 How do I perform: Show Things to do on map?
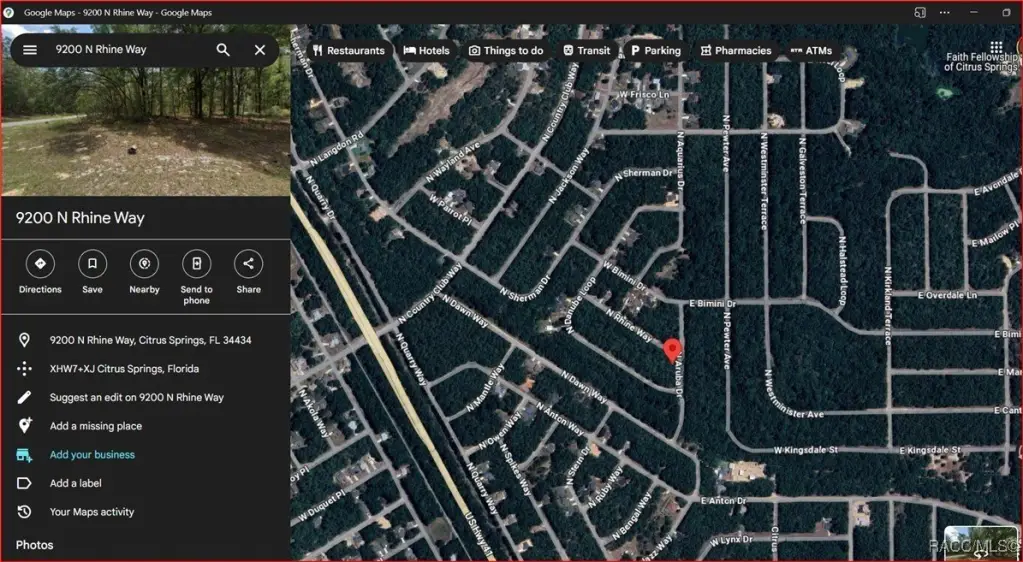pos(506,51)
